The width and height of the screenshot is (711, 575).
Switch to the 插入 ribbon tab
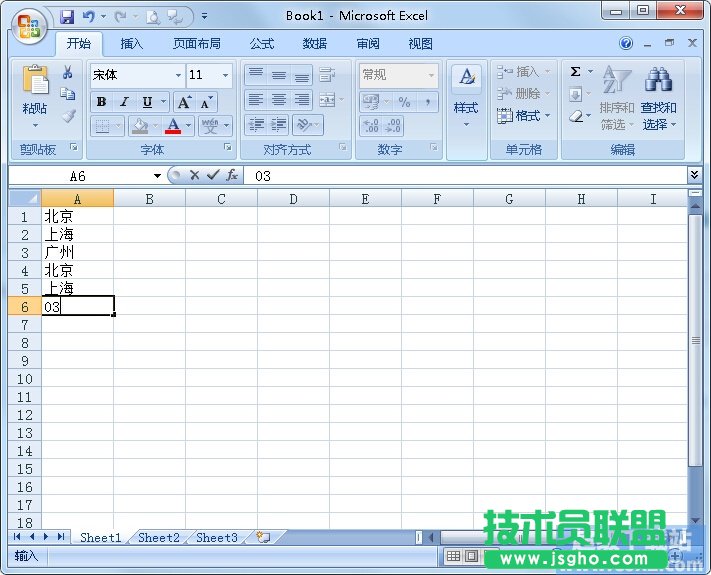132,44
